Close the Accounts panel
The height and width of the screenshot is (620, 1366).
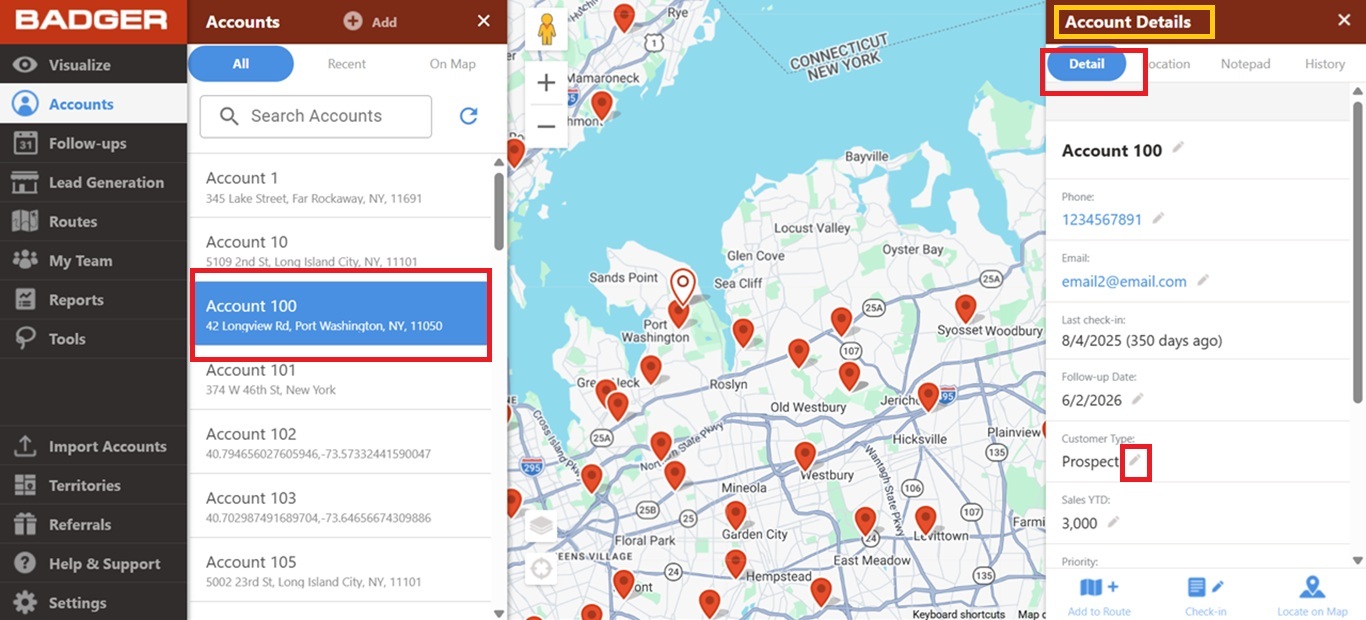[484, 21]
